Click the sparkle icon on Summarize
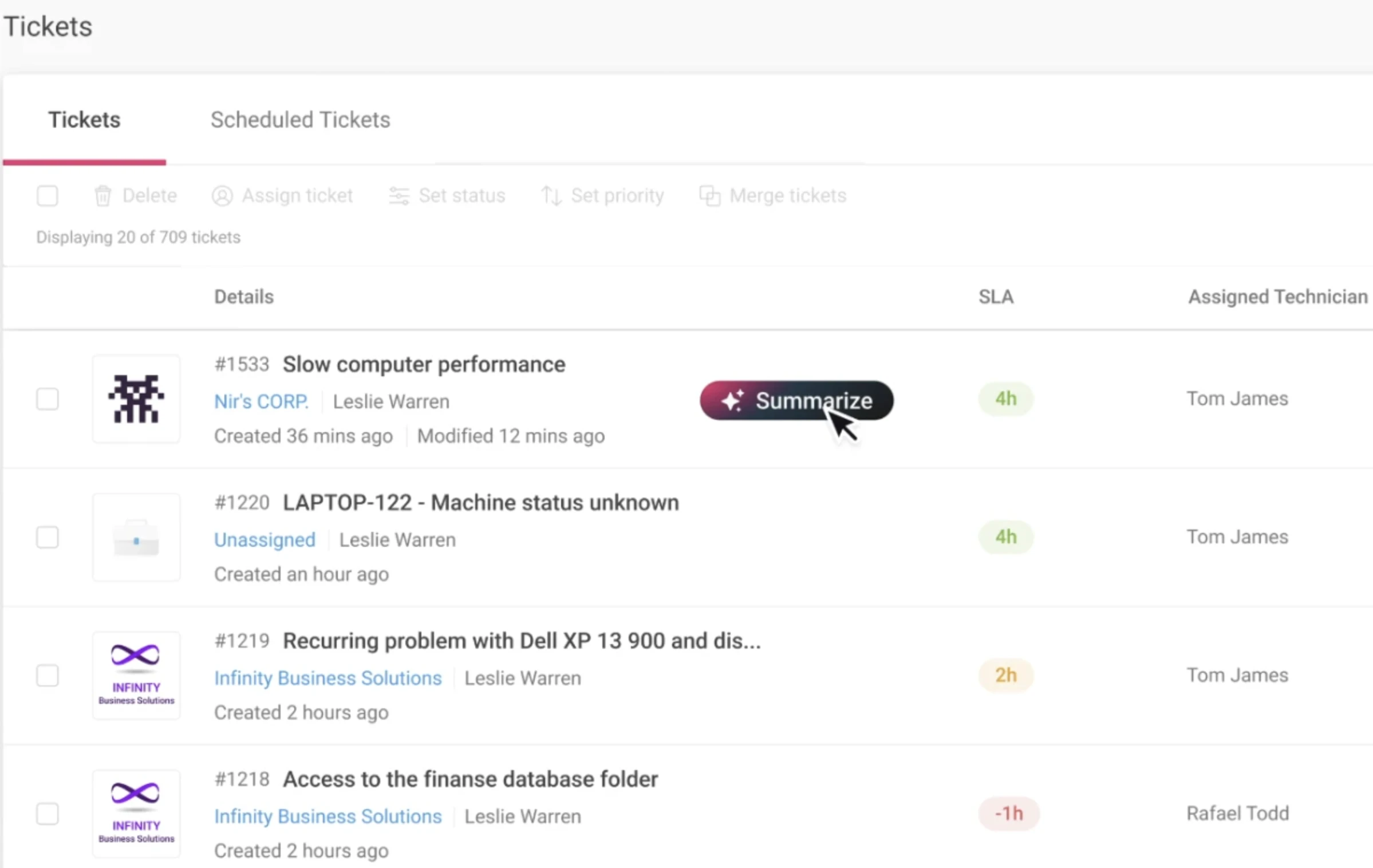 coord(732,400)
